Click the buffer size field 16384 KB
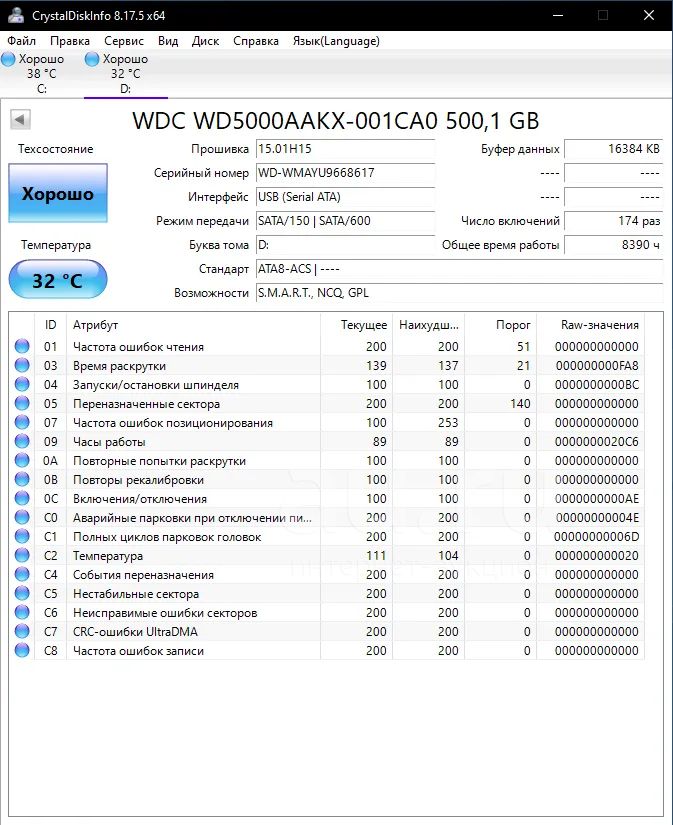Image resolution: width=673 pixels, height=825 pixels. tap(613, 149)
